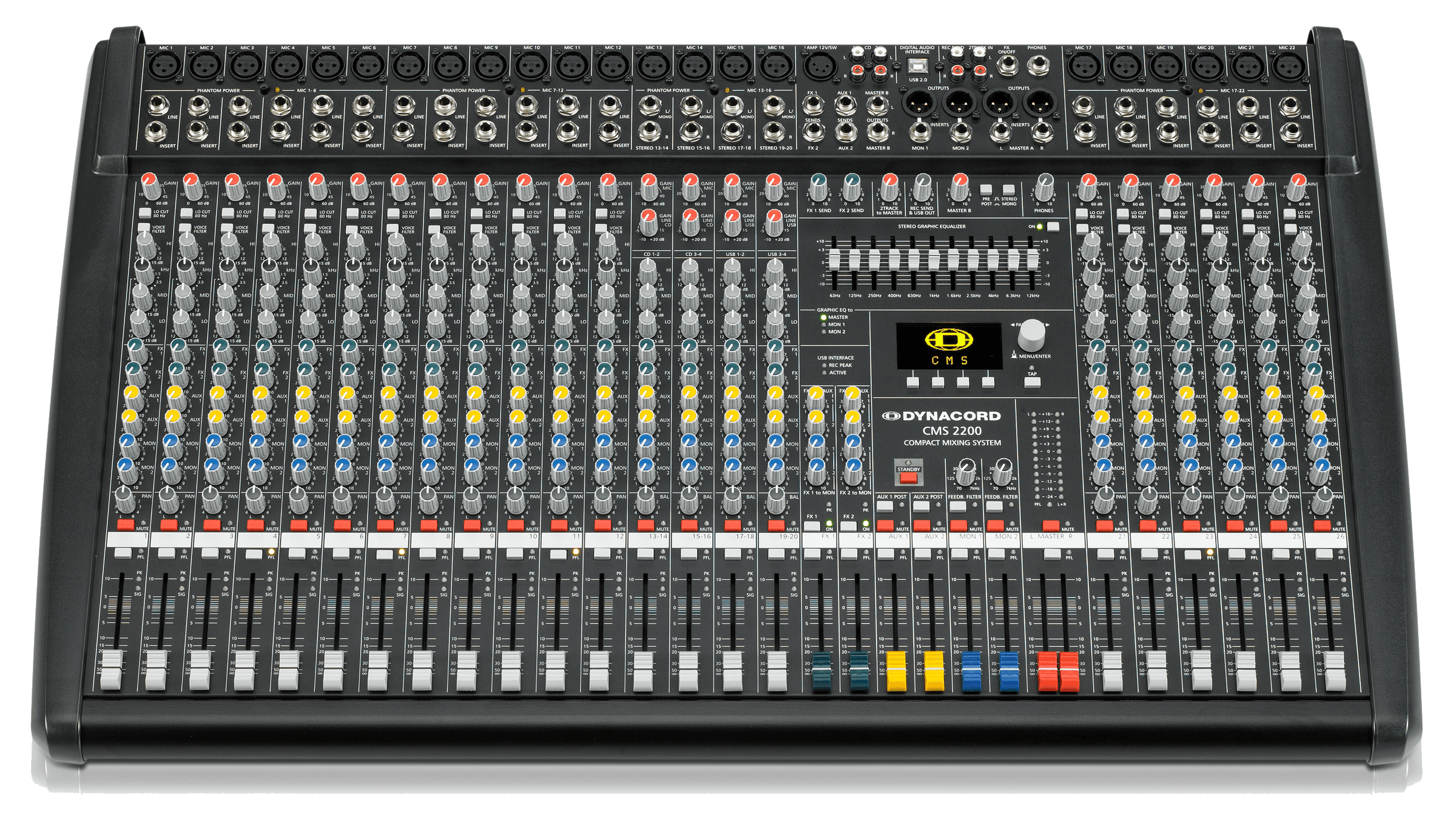Click the GAIN LINE CD knob above CD 1-2
The image size is (1456, 832).
coord(649,221)
